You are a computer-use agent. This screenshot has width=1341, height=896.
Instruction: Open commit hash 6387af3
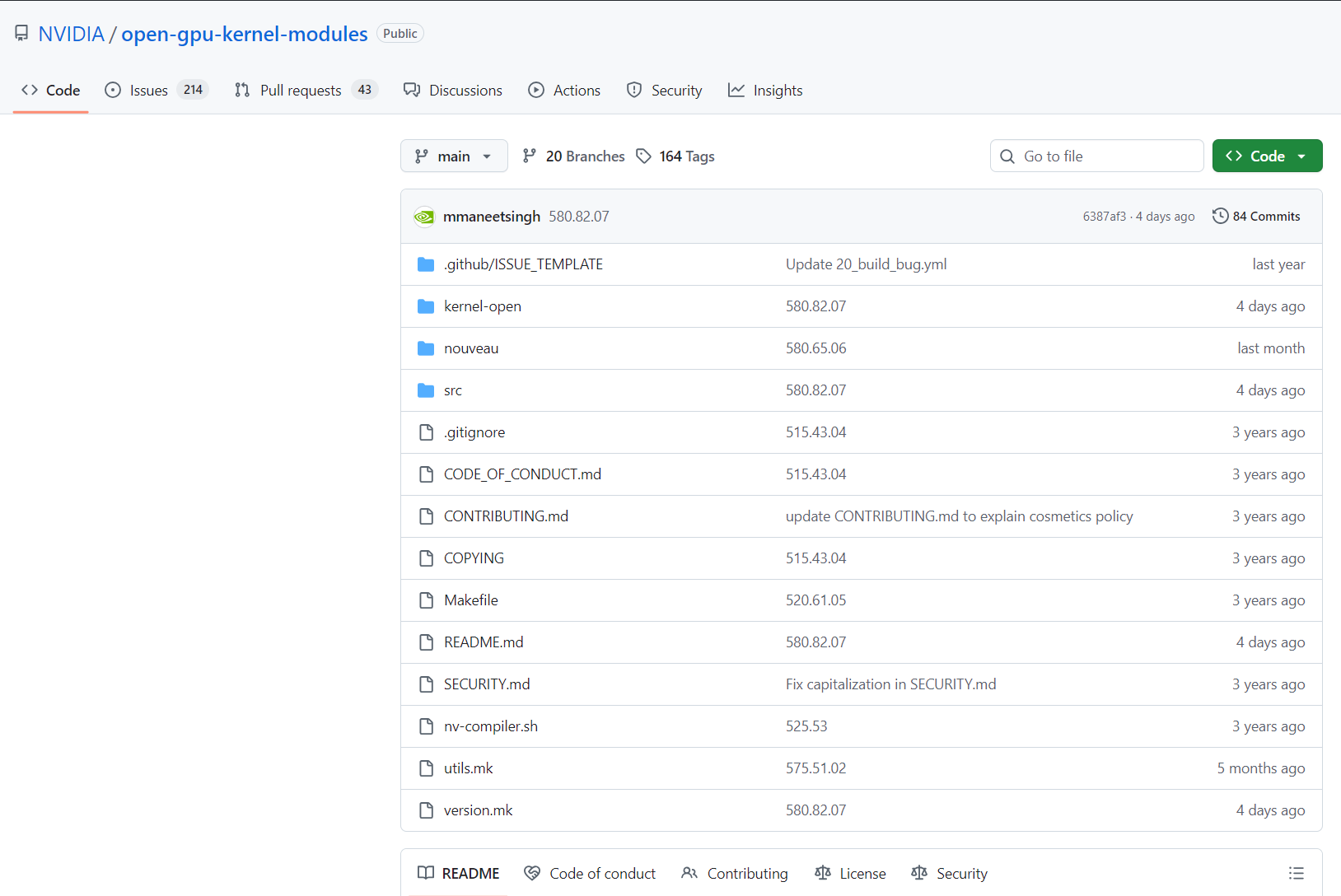(1104, 216)
